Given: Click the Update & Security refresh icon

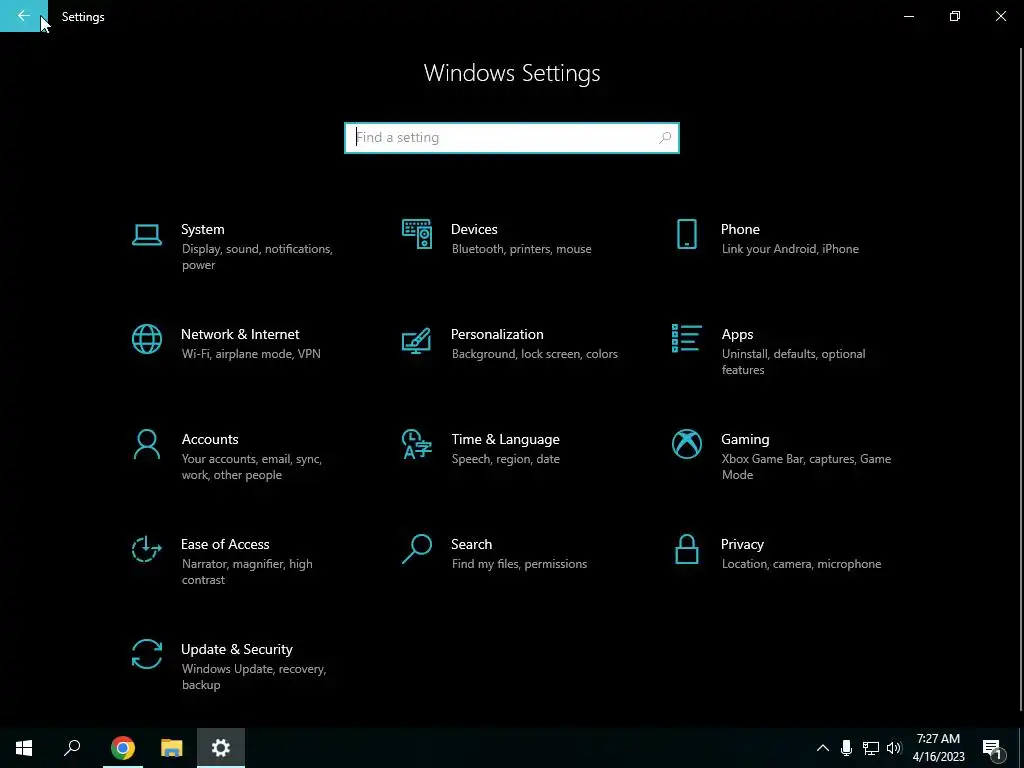Looking at the screenshot, I should 147,654.
